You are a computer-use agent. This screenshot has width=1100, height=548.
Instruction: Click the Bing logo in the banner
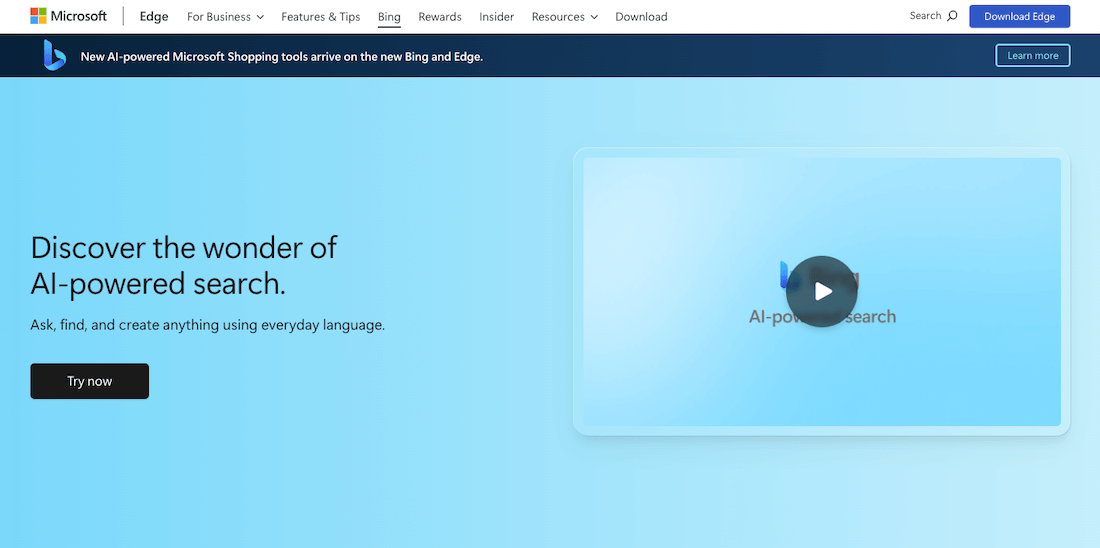54,55
